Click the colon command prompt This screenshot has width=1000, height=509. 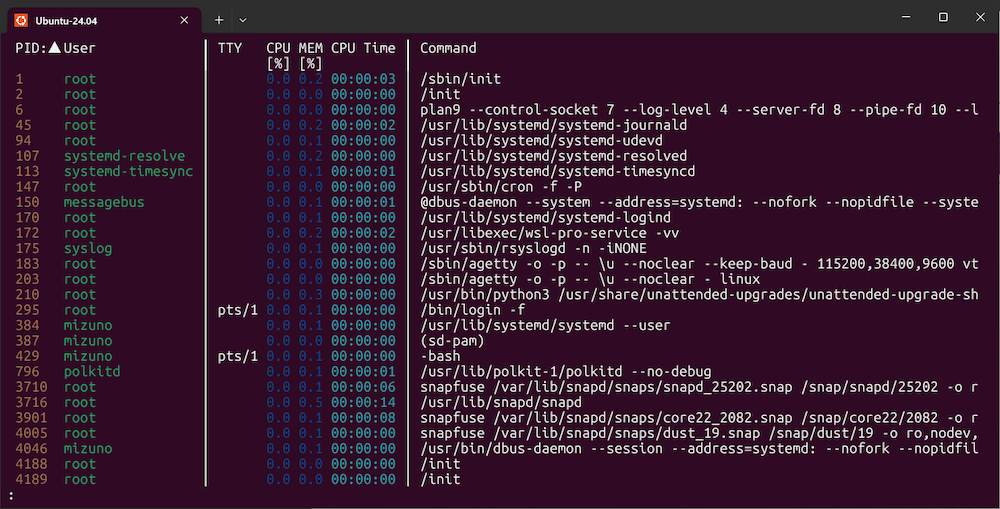12,495
